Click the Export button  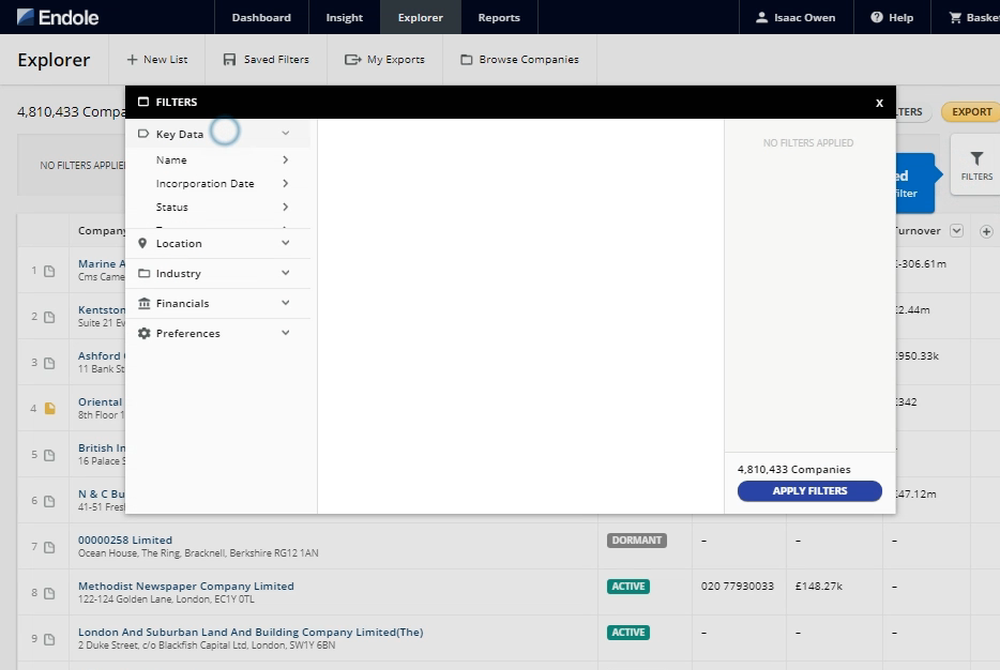tap(971, 112)
